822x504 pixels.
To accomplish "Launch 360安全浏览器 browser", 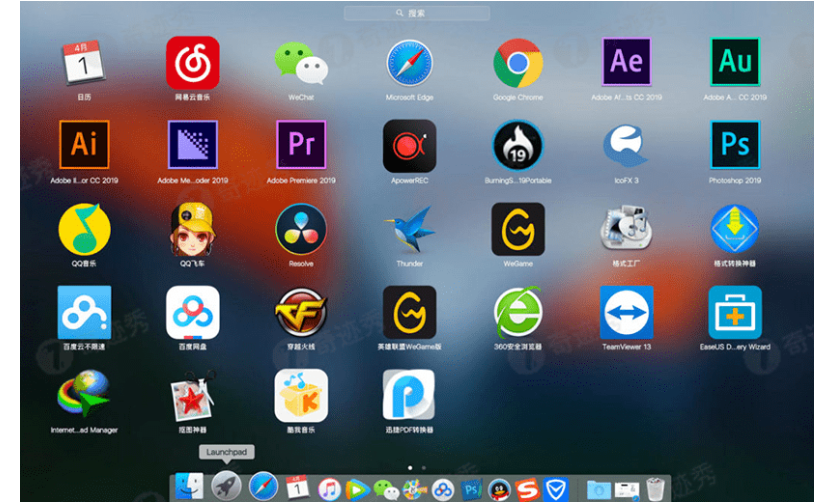I will (x=518, y=313).
